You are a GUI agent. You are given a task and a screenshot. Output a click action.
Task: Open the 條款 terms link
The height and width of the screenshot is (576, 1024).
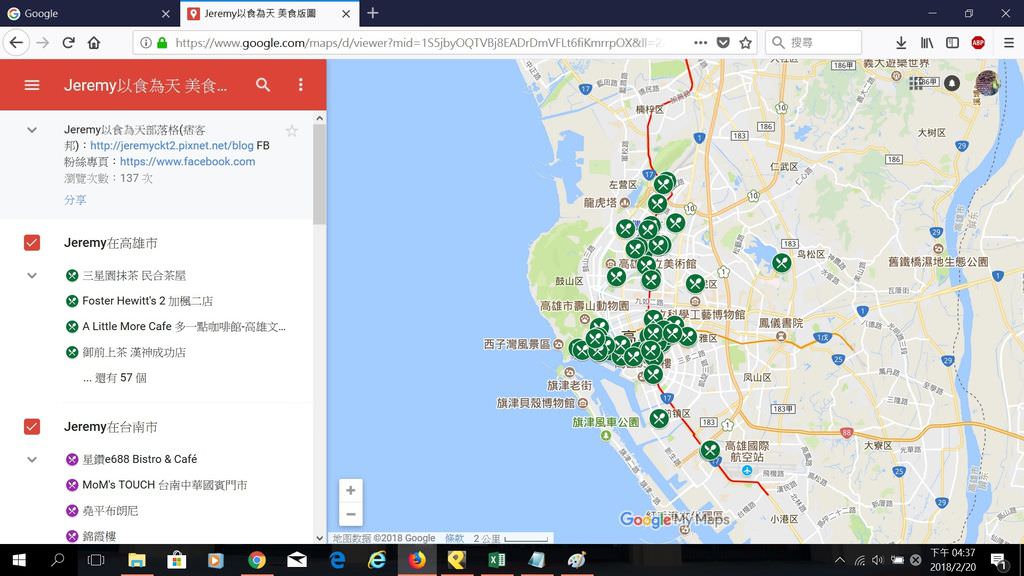(x=455, y=538)
